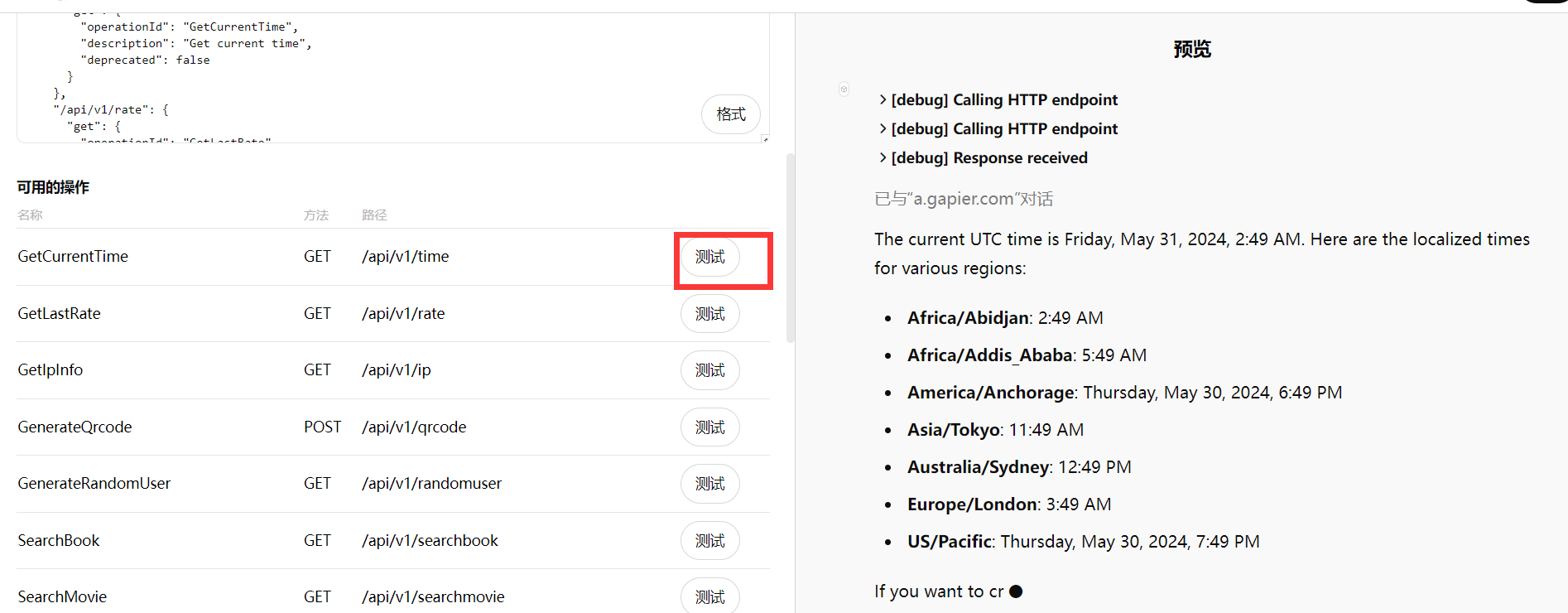Test the GetLastRate action
Viewport: 1568px width, 613px height.
click(709, 314)
